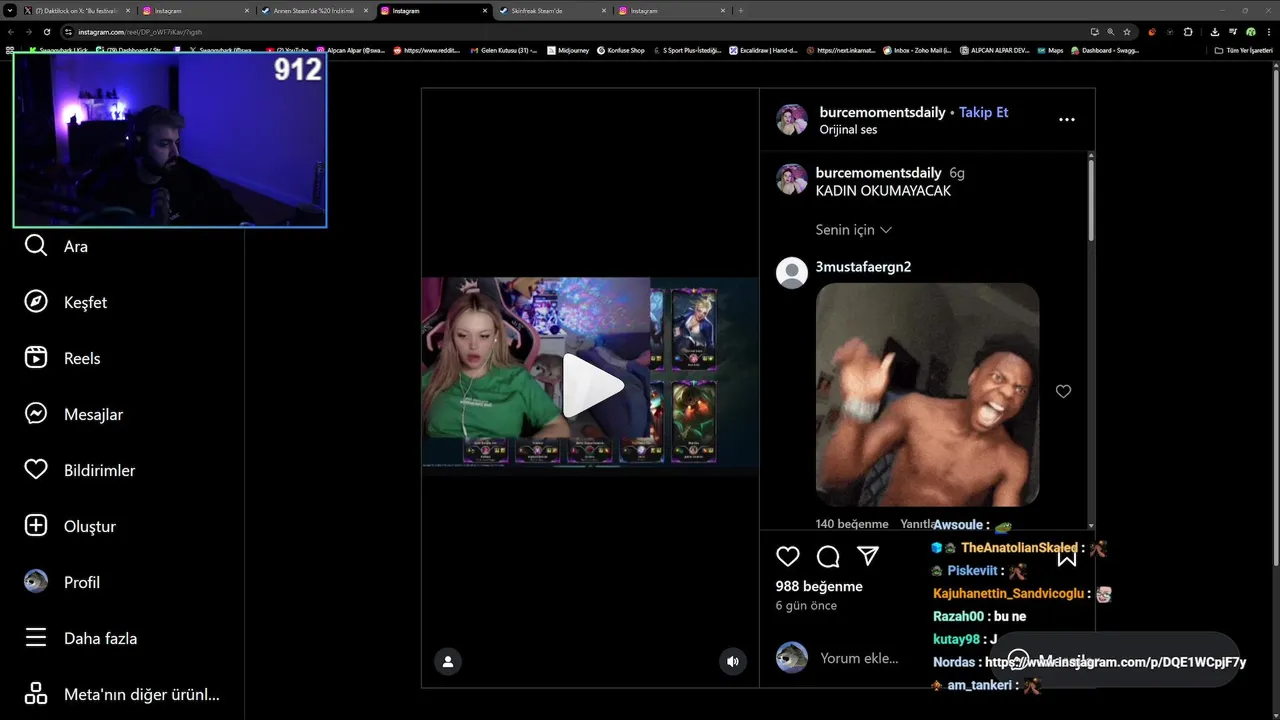Close the active Instagram tab
Screen dimensions: 1280x720
point(486,10)
